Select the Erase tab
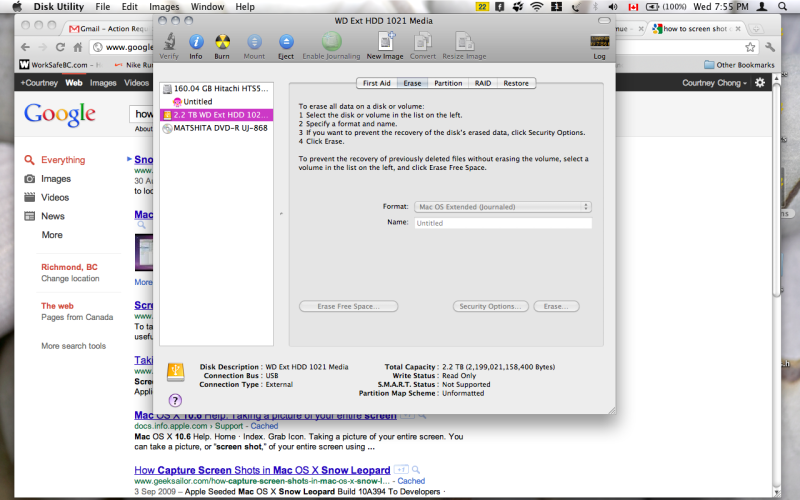The height and width of the screenshot is (500, 800). point(412,83)
